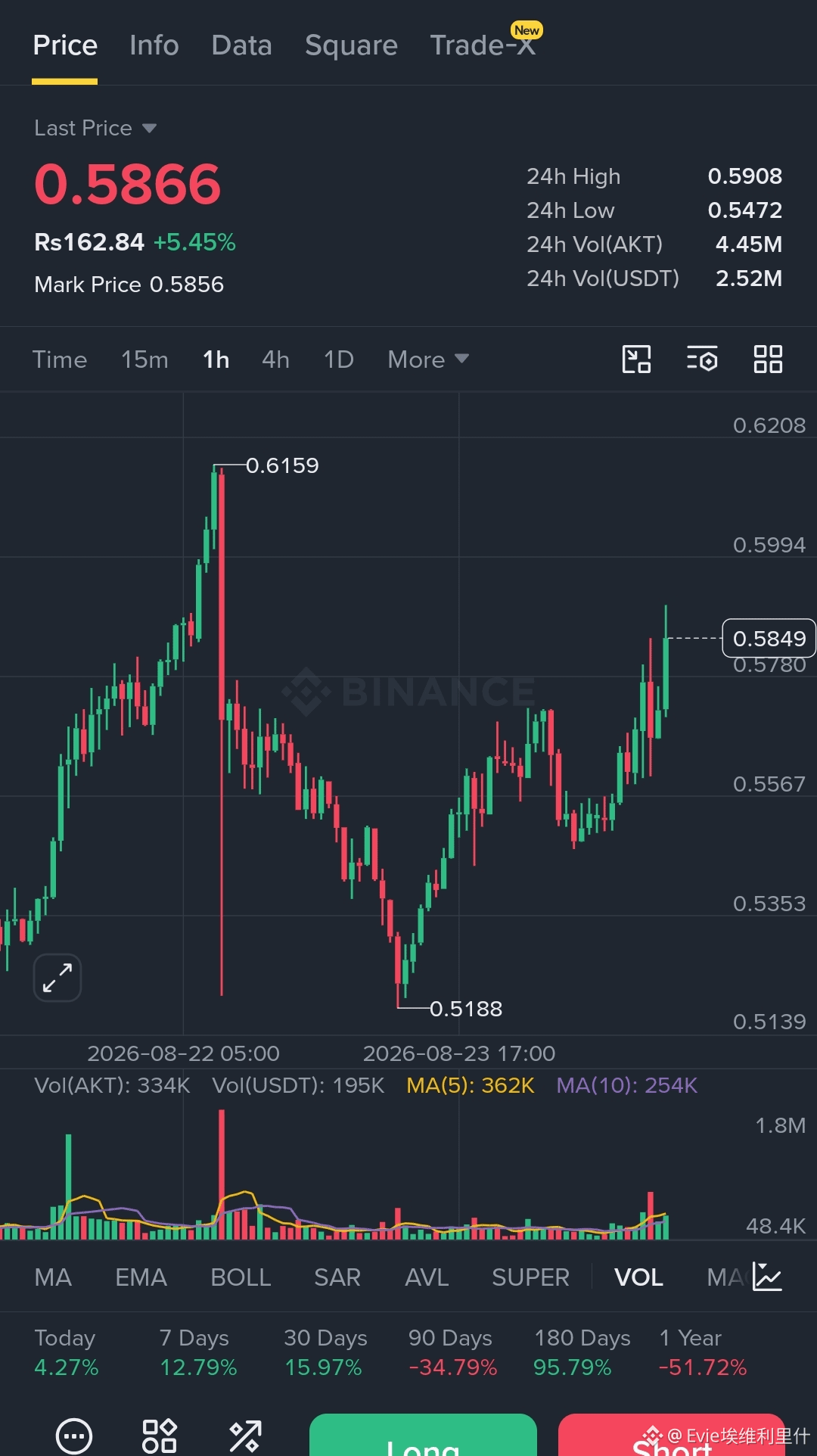The image size is (817, 1456).
Task: Tap the Rs162.84 converted price
Action: pos(89,242)
